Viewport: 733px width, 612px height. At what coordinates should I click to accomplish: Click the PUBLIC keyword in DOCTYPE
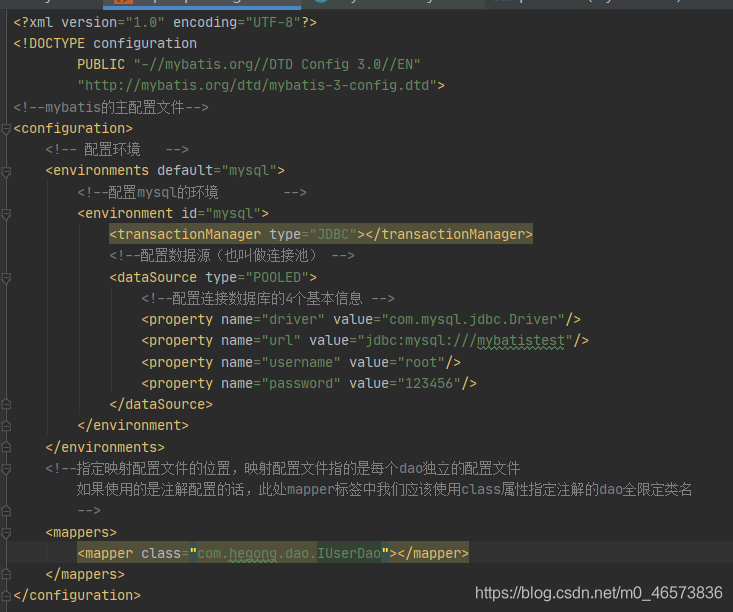pos(101,65)
